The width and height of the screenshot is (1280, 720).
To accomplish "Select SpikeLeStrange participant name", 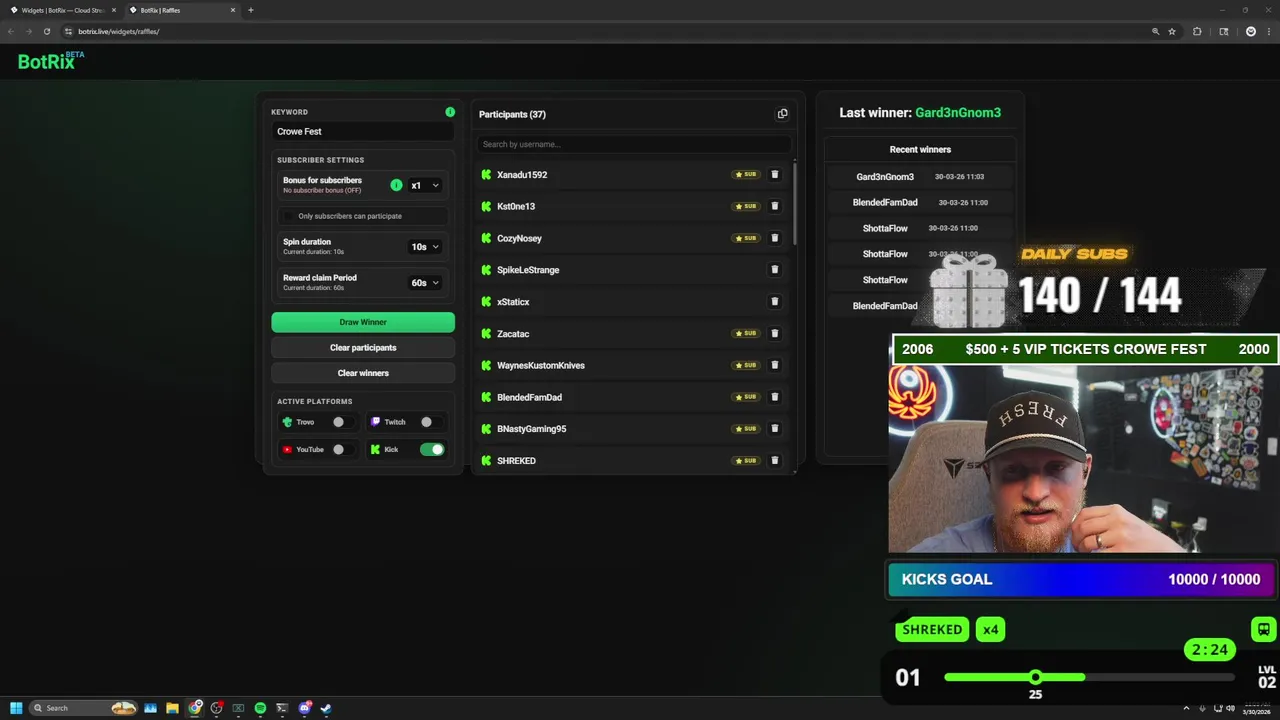I will [x=528, y=270].
